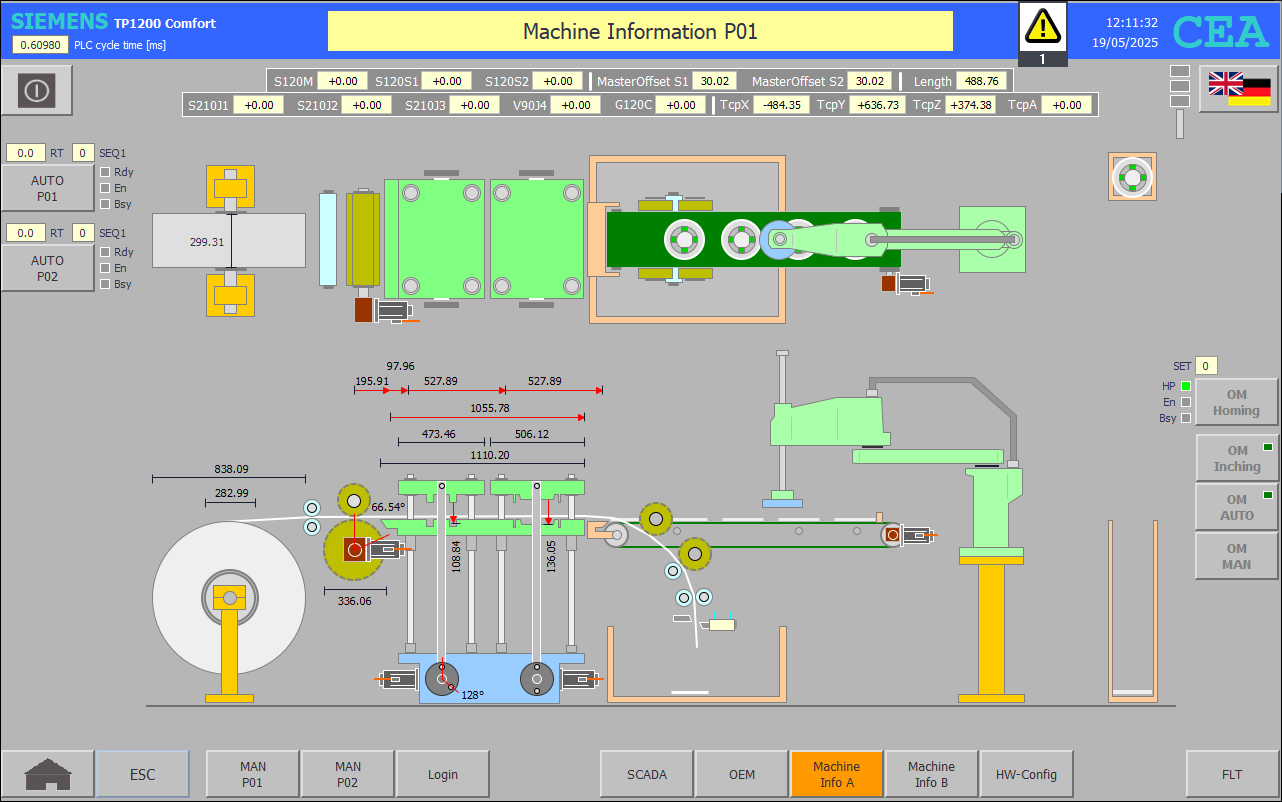Open the Machine Info B tab
1282x802 pixels.
tap(931, 774)
